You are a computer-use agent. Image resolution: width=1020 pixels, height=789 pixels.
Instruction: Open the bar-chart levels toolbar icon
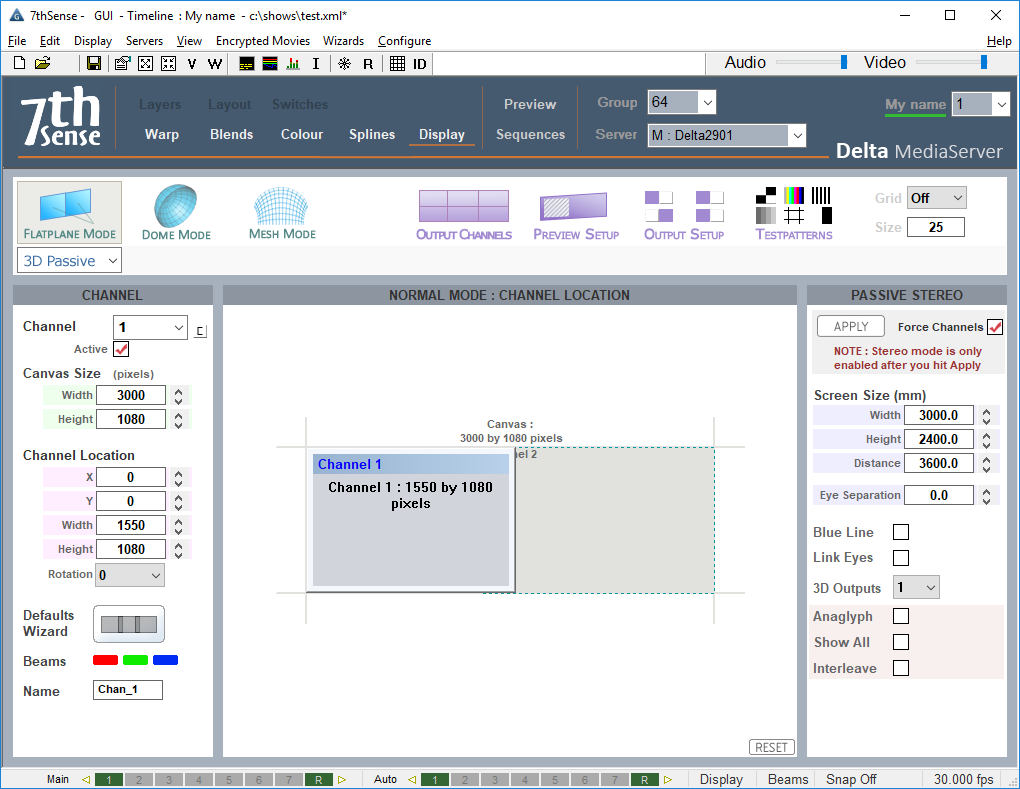(x=293, y=64)
